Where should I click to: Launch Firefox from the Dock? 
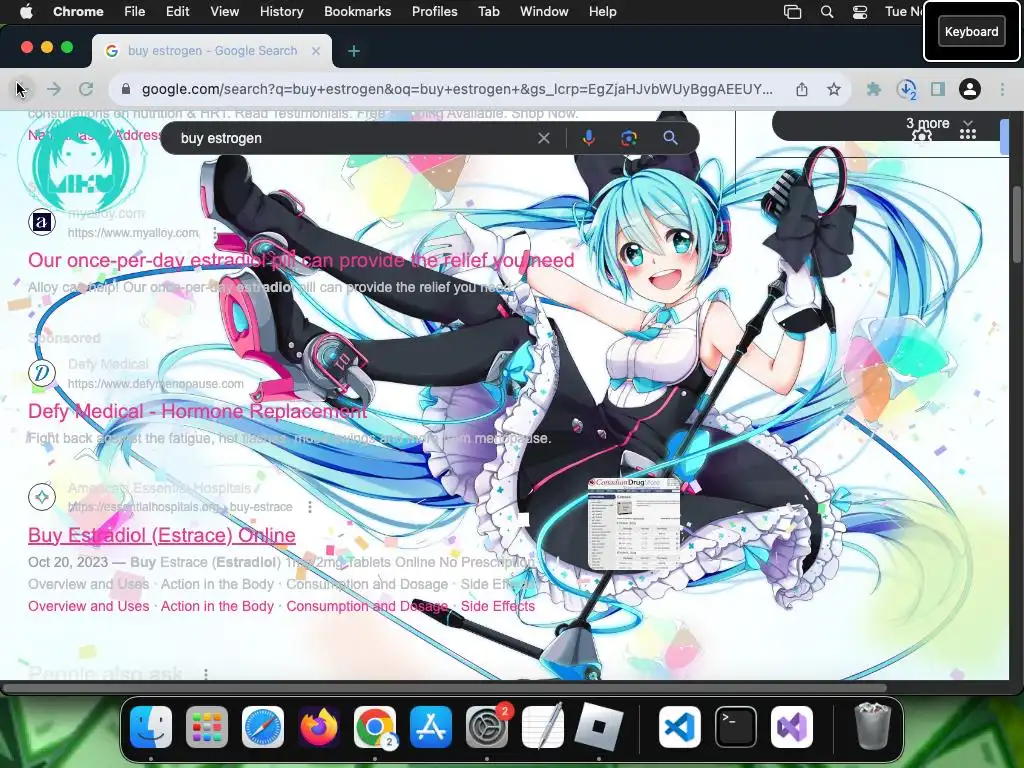point(319,727)
